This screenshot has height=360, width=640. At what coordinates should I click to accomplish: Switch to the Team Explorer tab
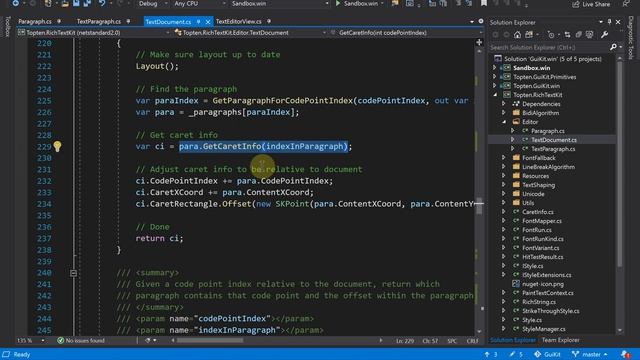point(560,340)
